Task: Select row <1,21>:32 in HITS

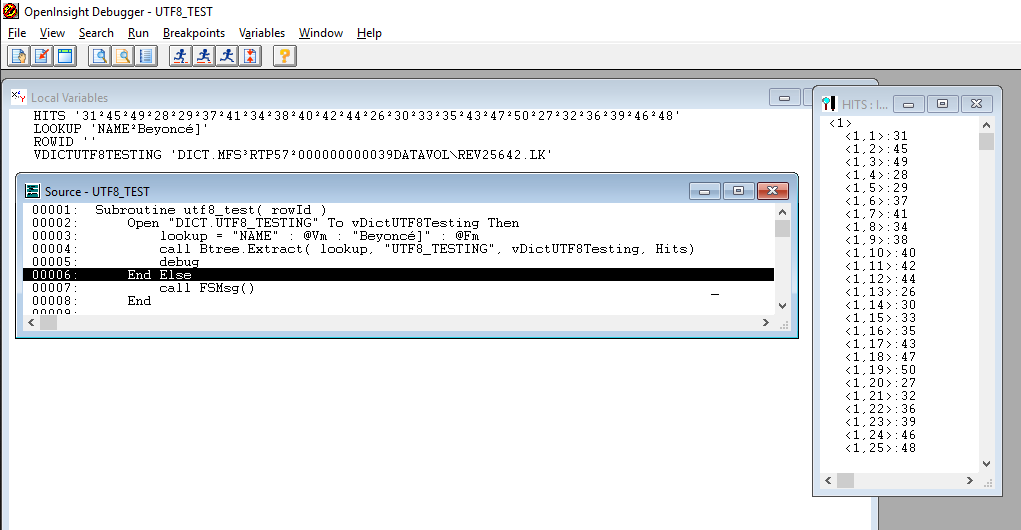Action: [880, 396]
